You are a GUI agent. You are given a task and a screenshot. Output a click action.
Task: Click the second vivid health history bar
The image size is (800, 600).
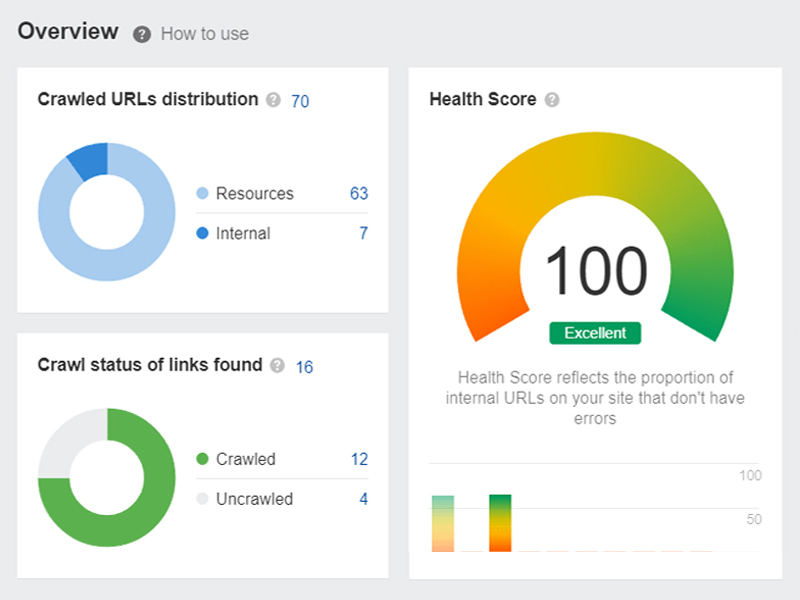click(x=500, y=523)
